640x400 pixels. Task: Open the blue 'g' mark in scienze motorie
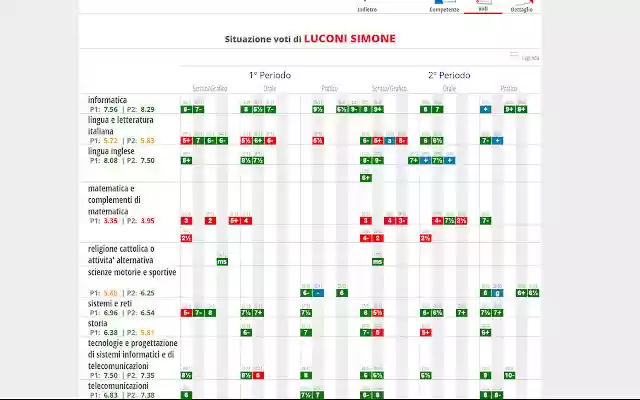(498, 293)
